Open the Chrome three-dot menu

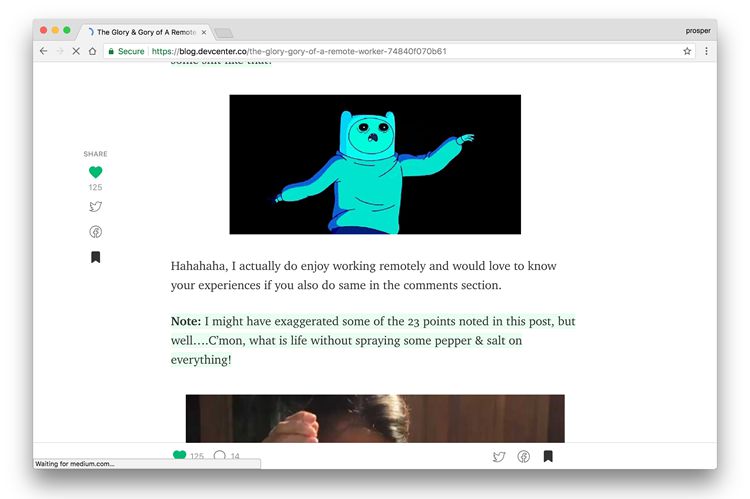click(x=706, y=51)
